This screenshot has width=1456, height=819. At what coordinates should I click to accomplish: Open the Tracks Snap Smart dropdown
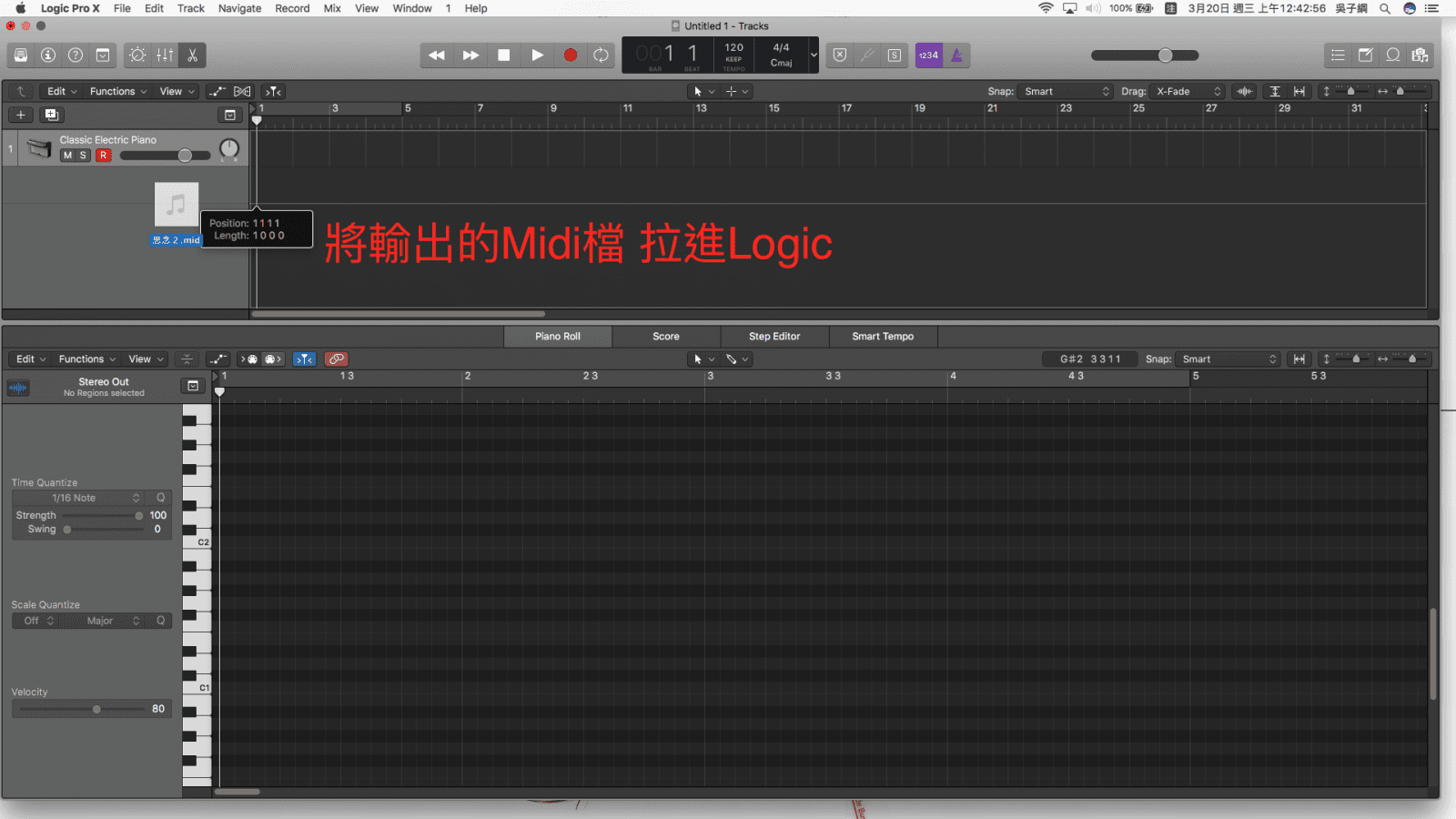(x=1065, y=91)
